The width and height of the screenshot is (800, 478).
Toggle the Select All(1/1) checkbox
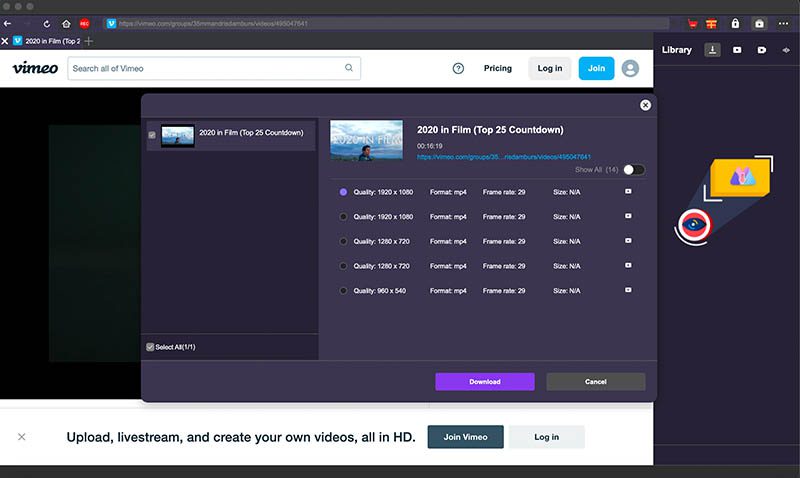150,347
